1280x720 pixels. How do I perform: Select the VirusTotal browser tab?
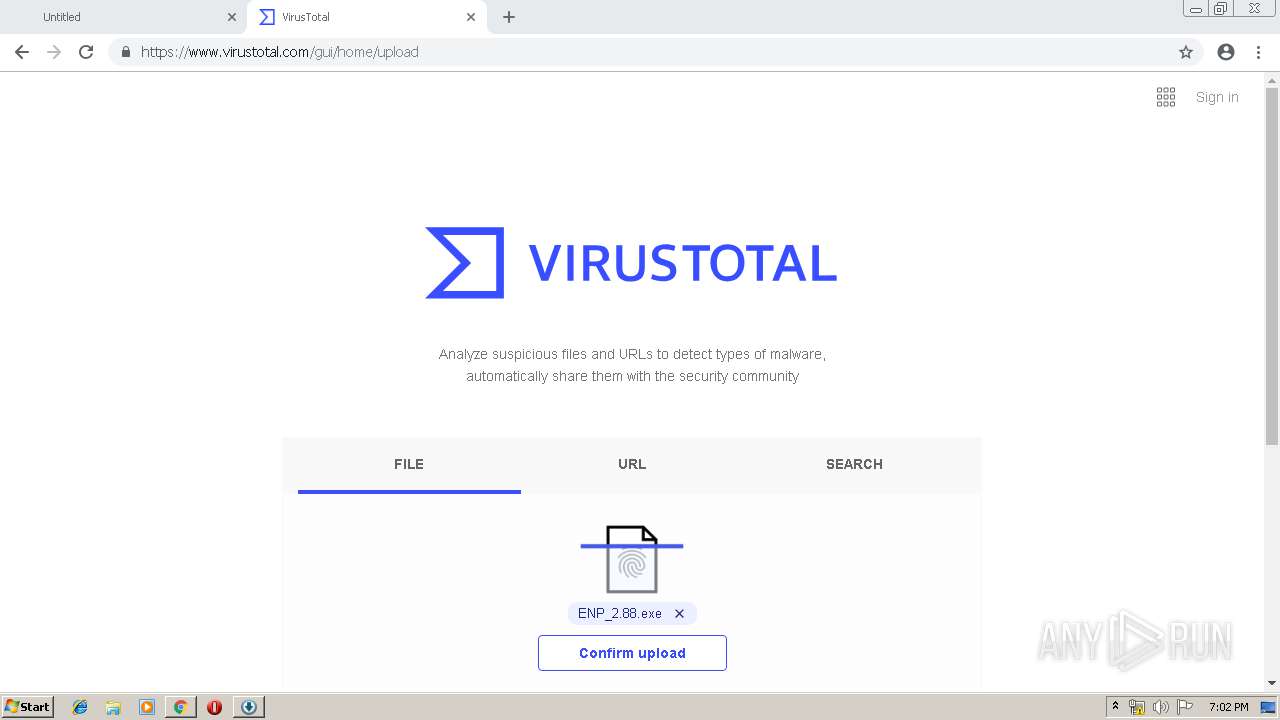pyautogui.click(x=366, y=17)
